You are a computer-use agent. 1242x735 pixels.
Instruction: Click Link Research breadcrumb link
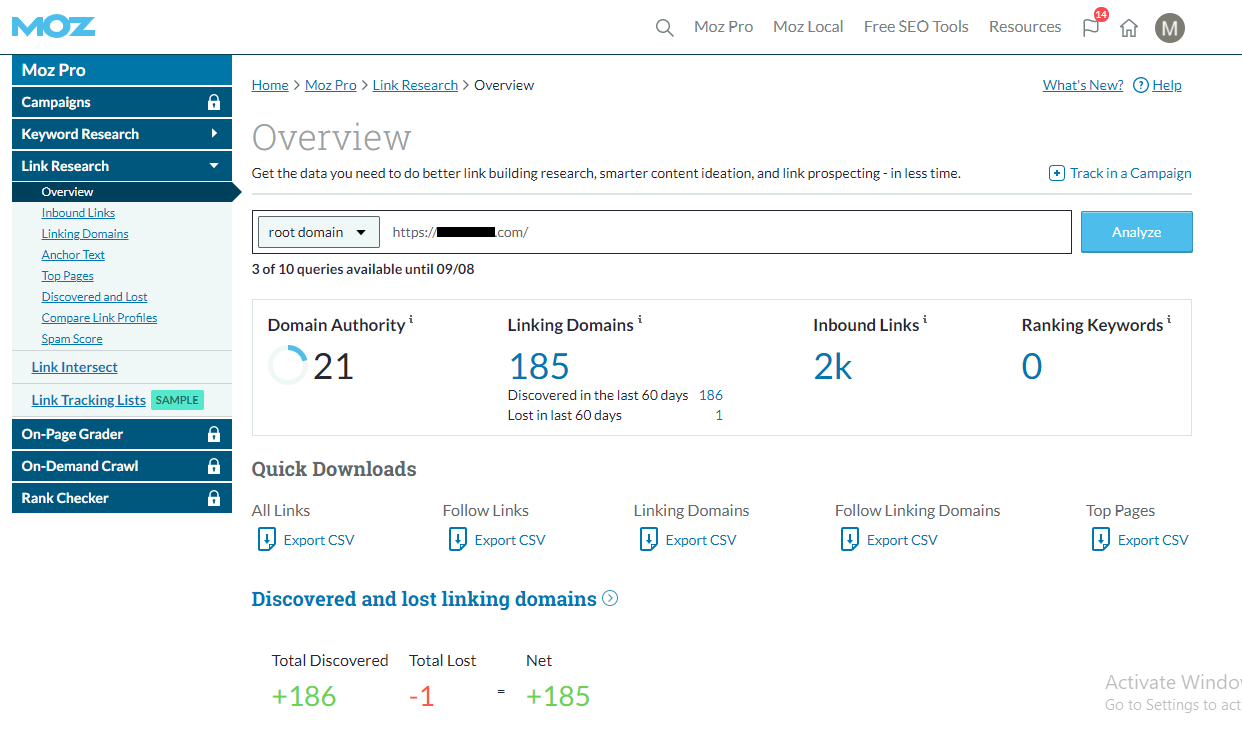(x=415, y=85)
